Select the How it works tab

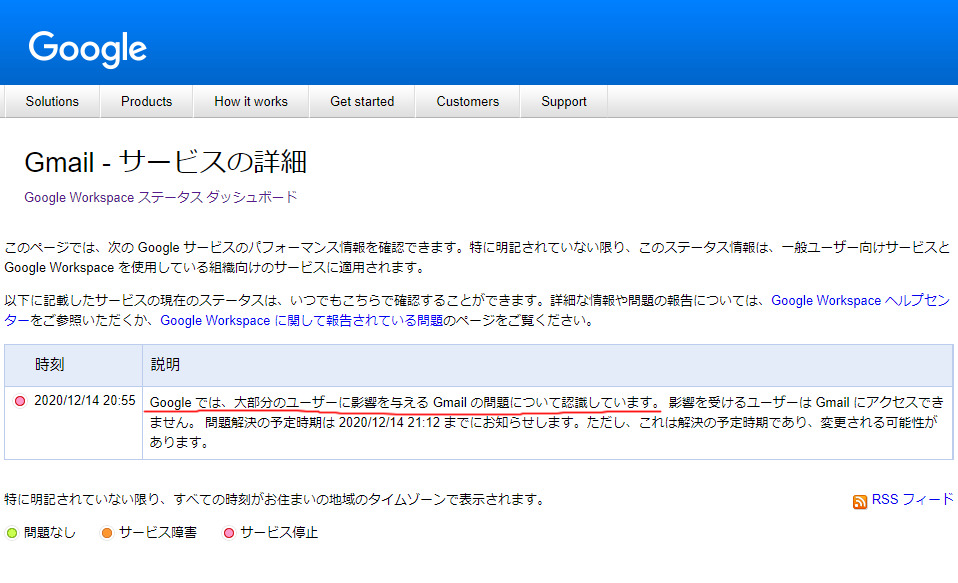pos(251,101)
